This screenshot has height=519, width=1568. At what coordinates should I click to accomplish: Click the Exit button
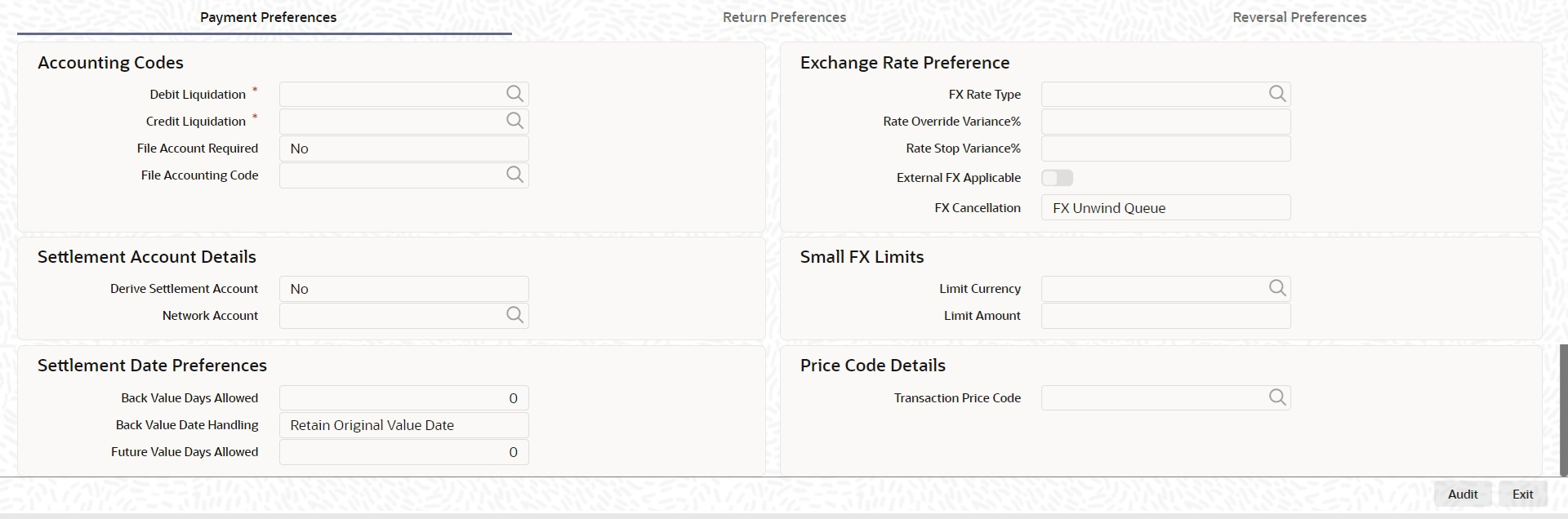tap(1522, 494)
